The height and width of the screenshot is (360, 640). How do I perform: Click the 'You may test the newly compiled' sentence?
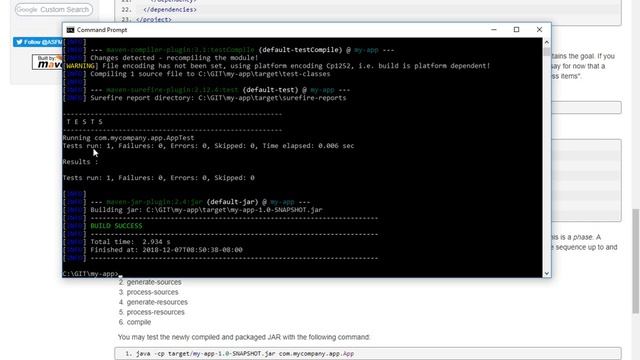[x=244, y=337]
